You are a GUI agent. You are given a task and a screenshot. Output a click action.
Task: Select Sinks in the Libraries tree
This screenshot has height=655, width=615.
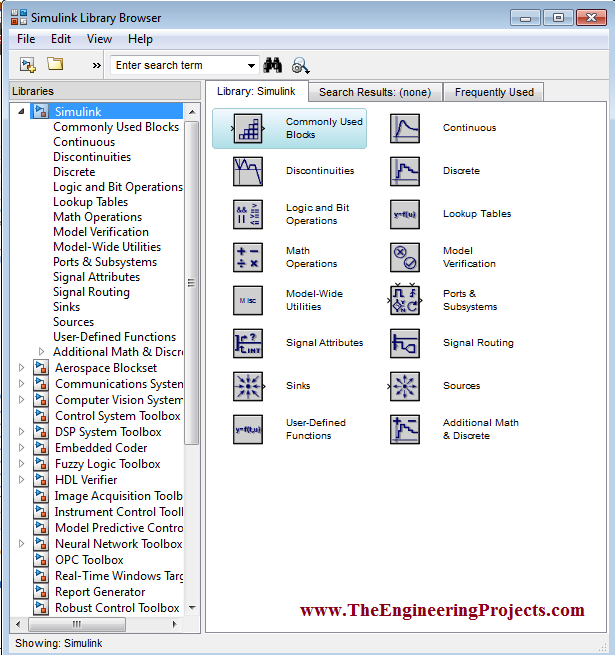[66, 307]
